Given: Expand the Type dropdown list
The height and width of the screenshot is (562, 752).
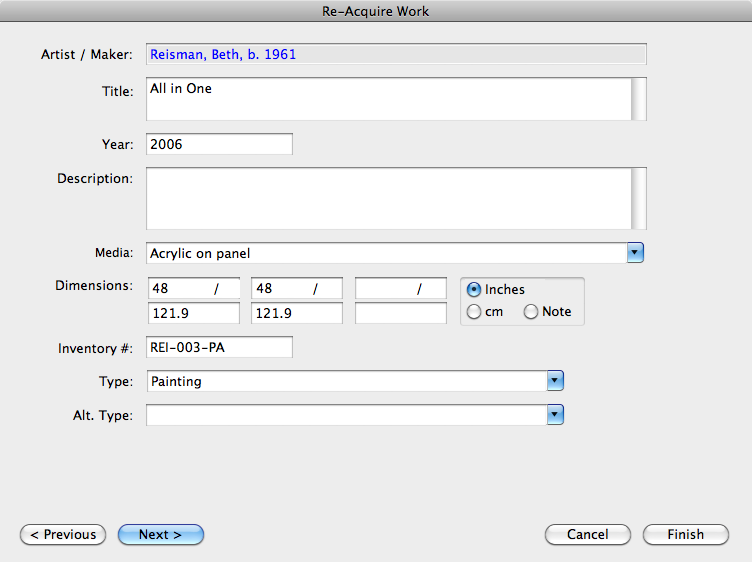Looking at the screenshot, I should (x=556, y=381).
